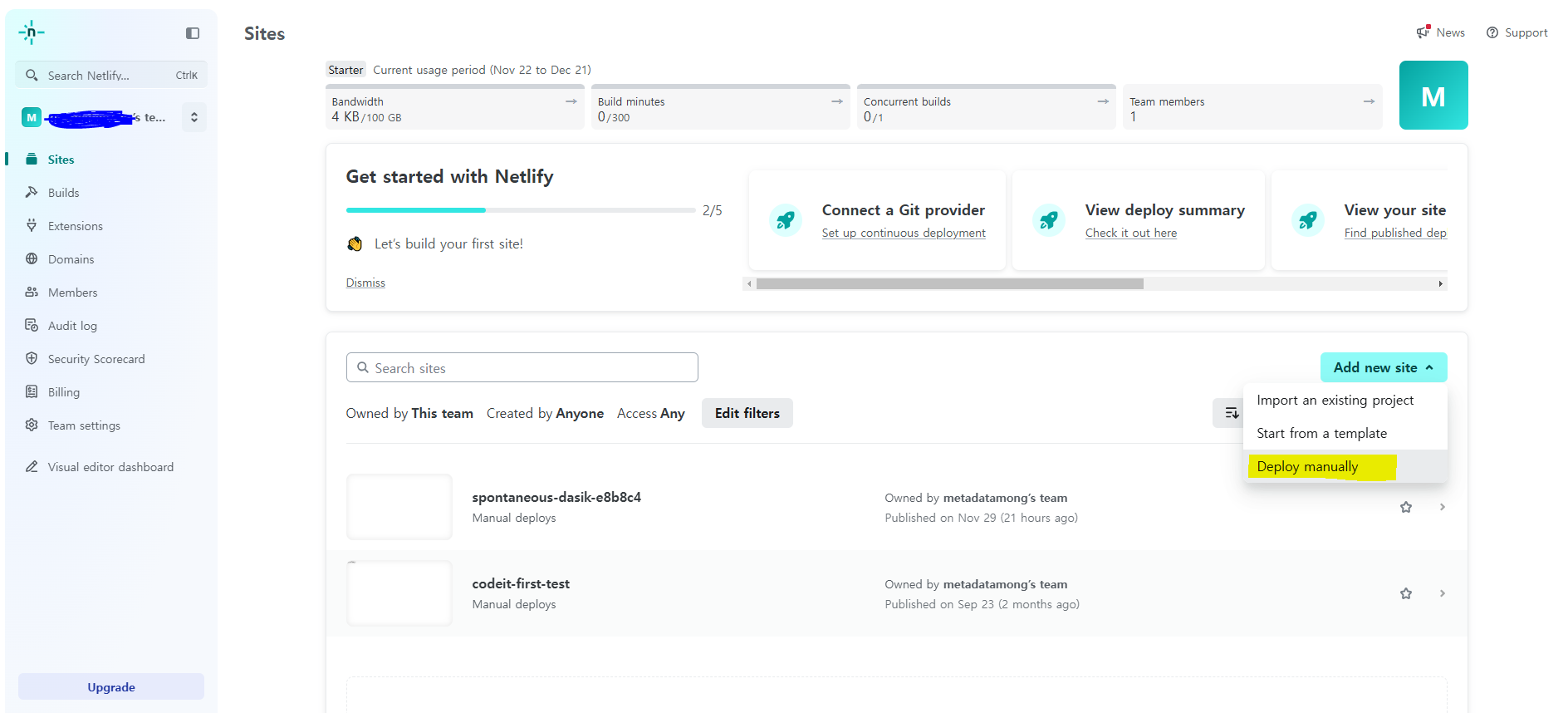Click the cards scrollbar left arrow
1568x713 pixels.
749,283
